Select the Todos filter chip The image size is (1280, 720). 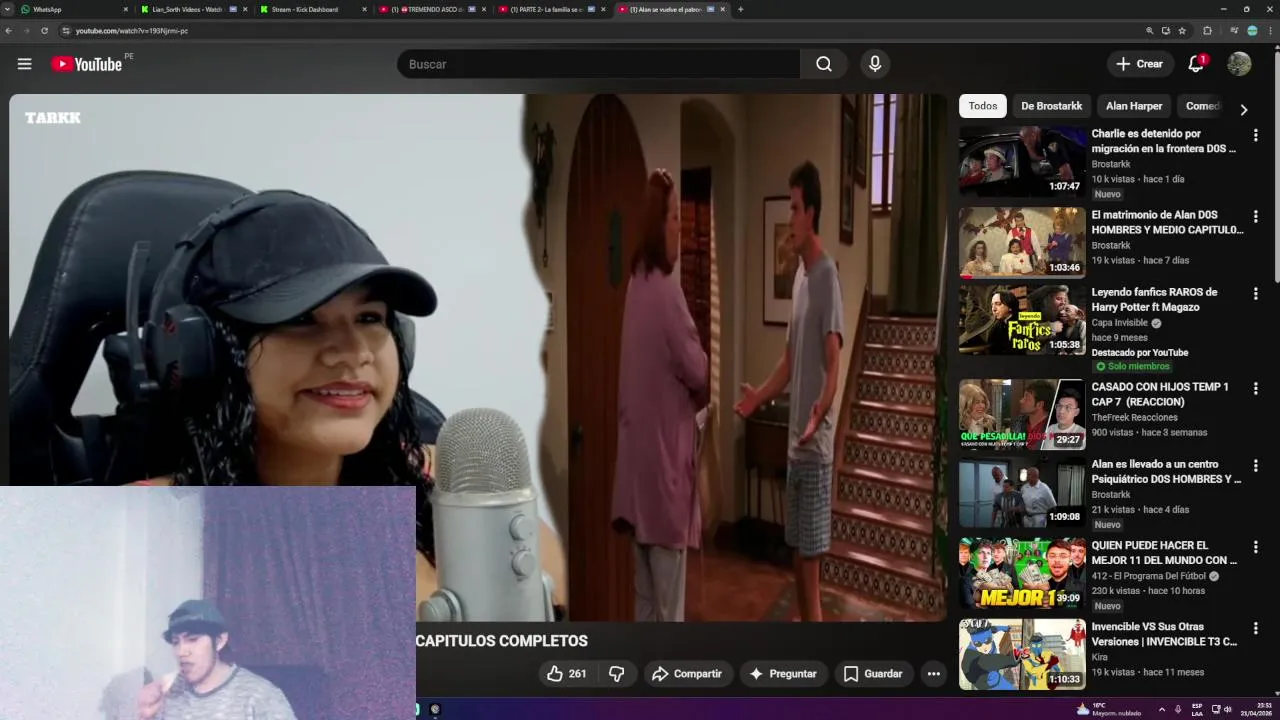point(983,106)
